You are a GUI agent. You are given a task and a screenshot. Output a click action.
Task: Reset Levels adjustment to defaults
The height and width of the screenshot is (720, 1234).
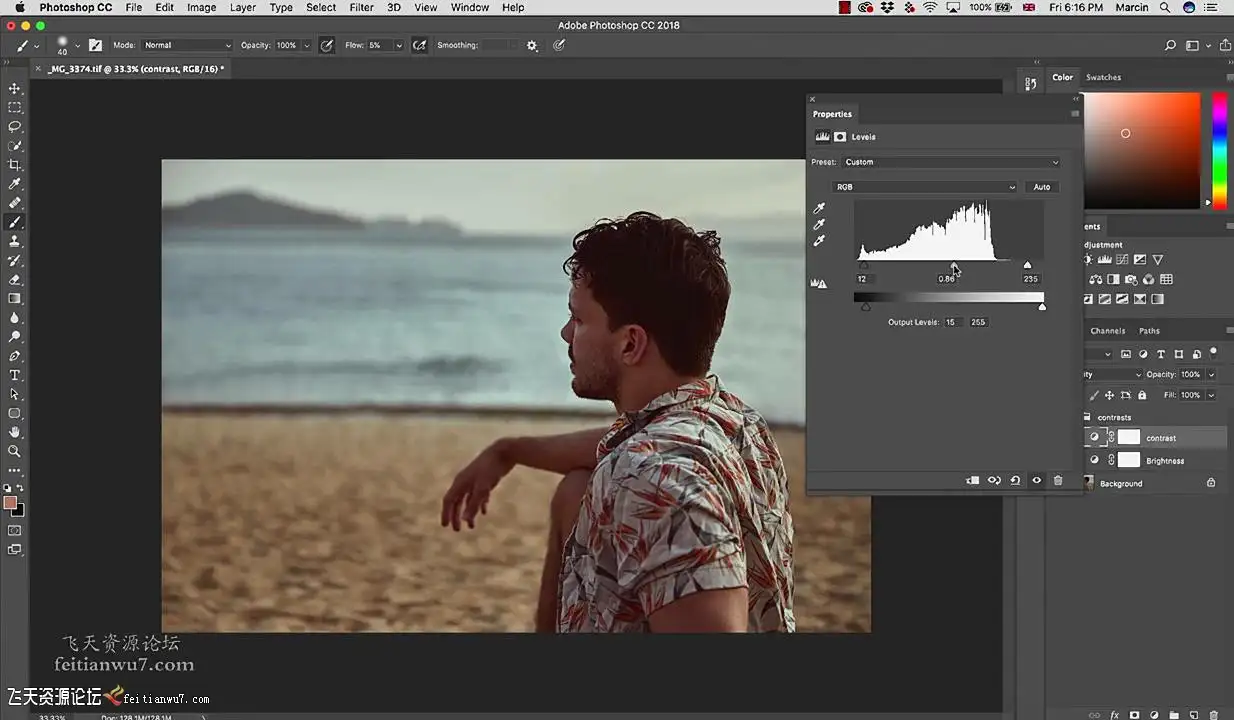(x=1015, y=481)
